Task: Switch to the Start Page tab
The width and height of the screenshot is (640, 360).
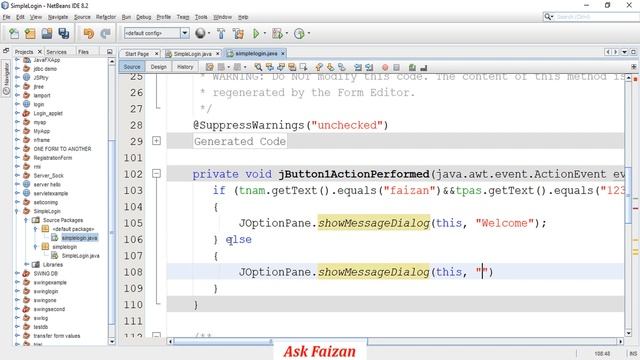Action: 137,54
